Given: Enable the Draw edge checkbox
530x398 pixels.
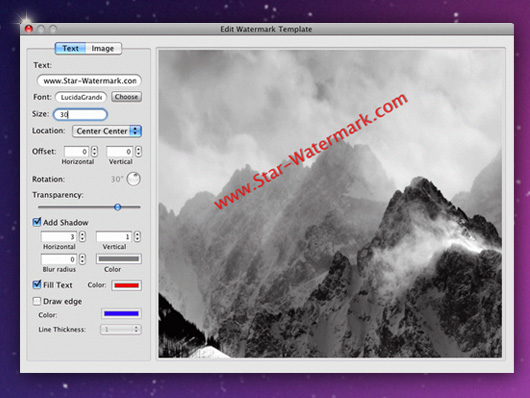Looking at the screenshot, I should click(37, 301).
